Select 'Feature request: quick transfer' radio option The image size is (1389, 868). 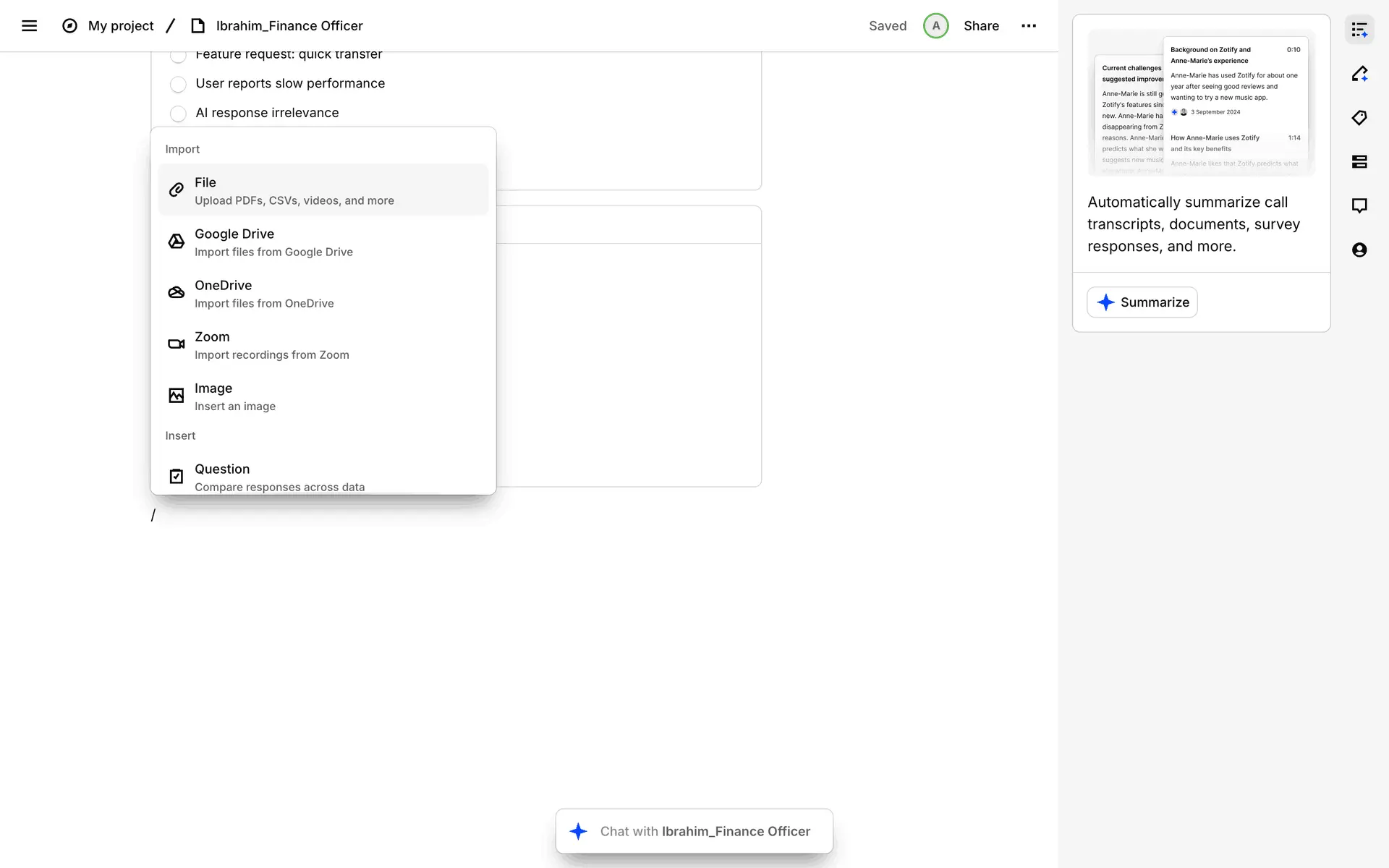point(178,56)
